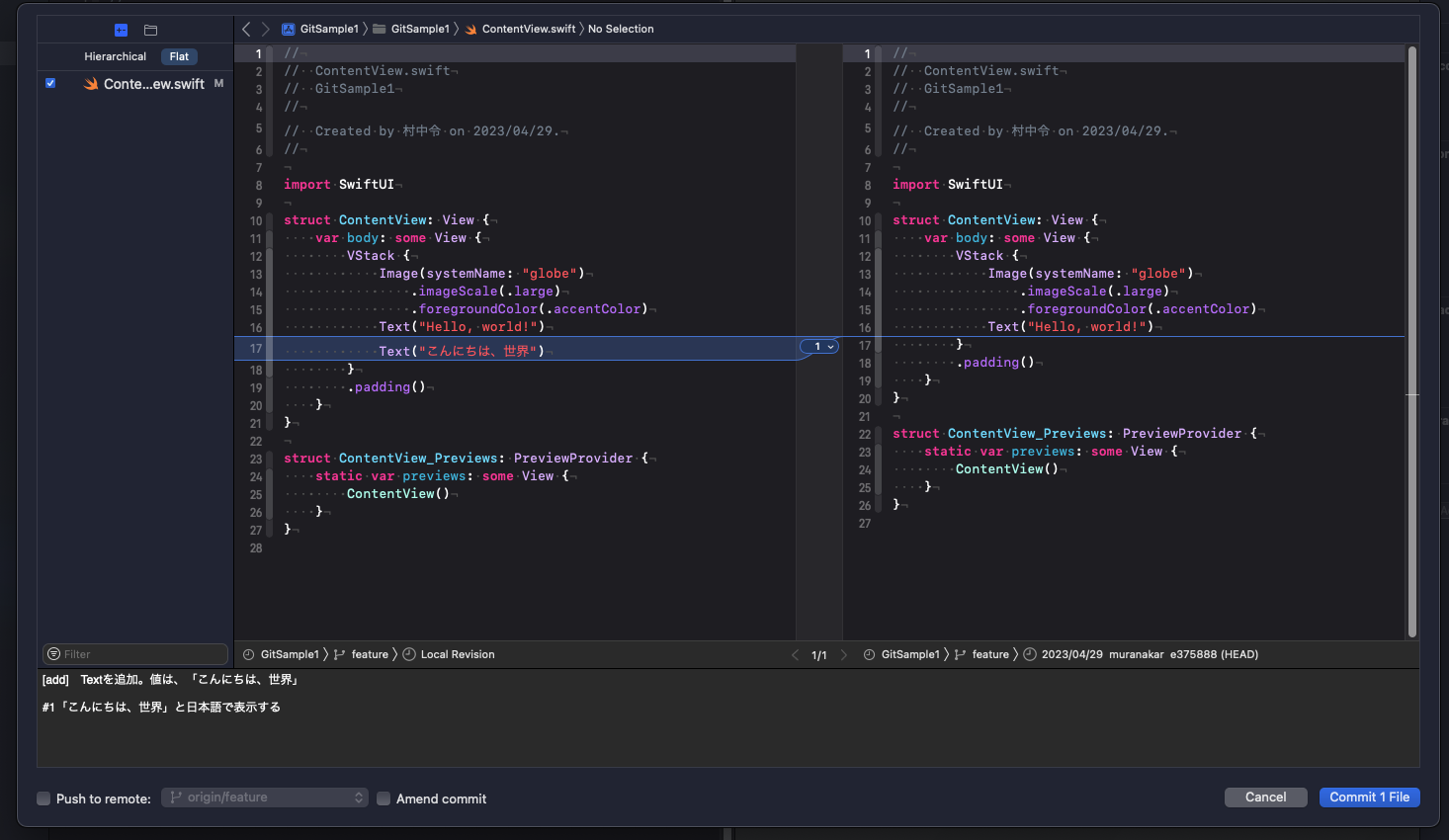This screenshot has height=840, width=1449.
Task: Enable Push to remote option
Action: (x=43, y=798)
